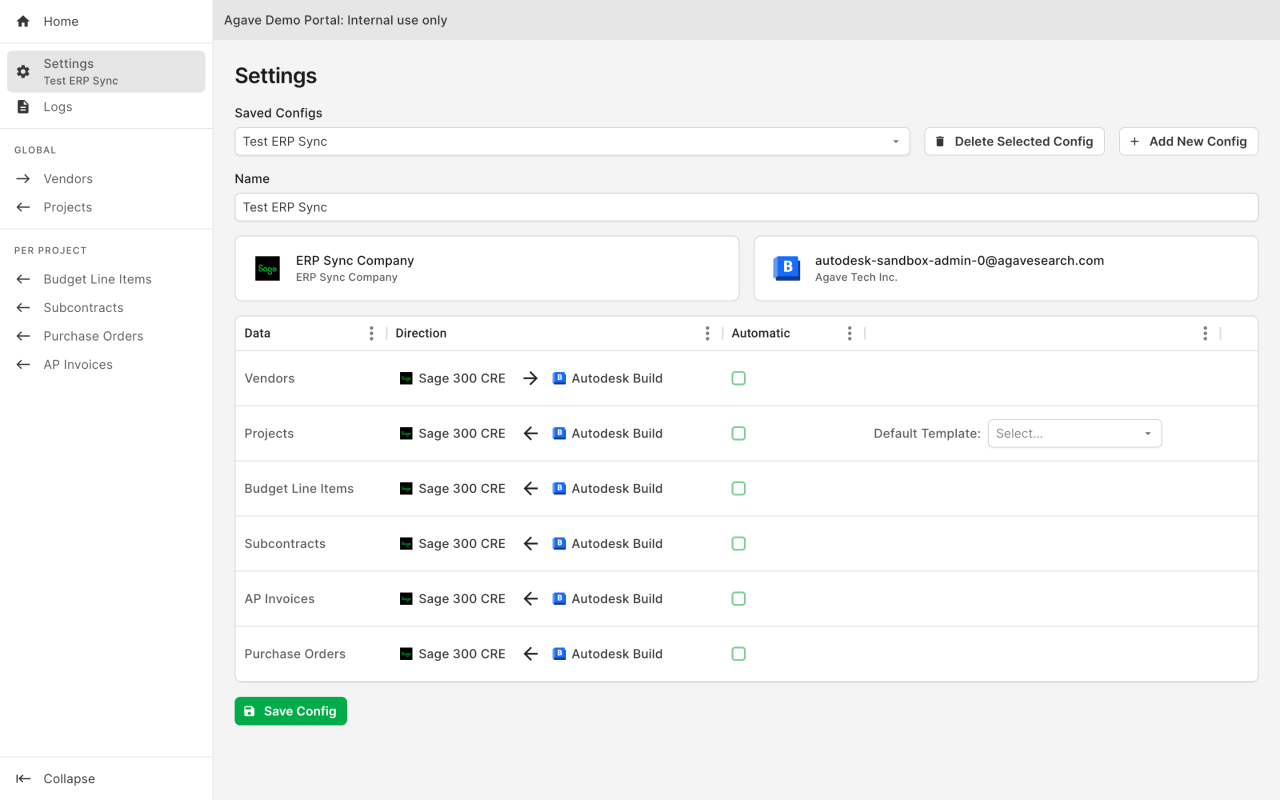This screenshot has height=800, width=1280.
Task: Open Subcontracts in the sidebar
Action: click(x=106, y=308)
